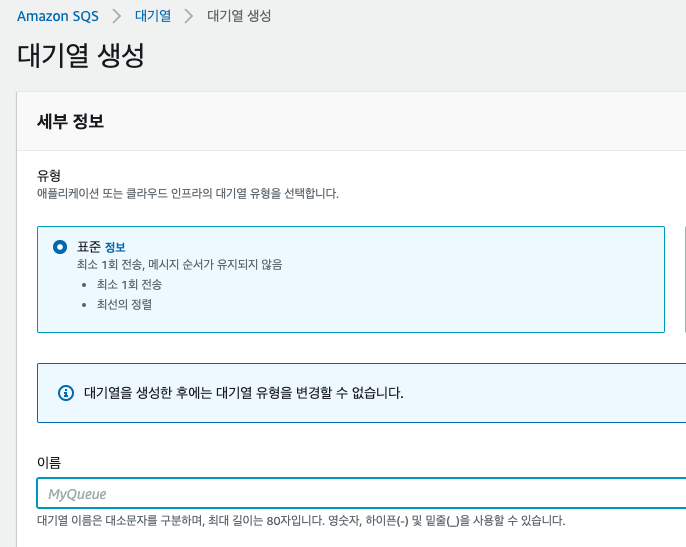Click the 최선의 정렬 bullet text
The image size is (686, 547).
point(124,305)
